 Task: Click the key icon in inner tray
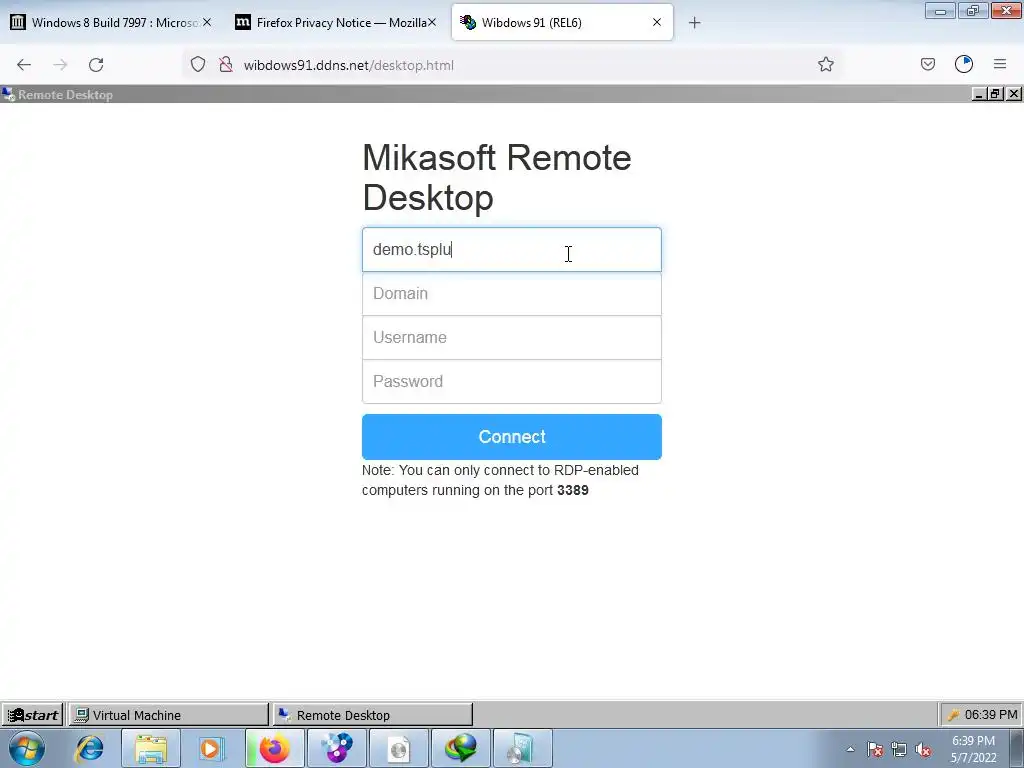pyautogui.click(x=953, y=715)
